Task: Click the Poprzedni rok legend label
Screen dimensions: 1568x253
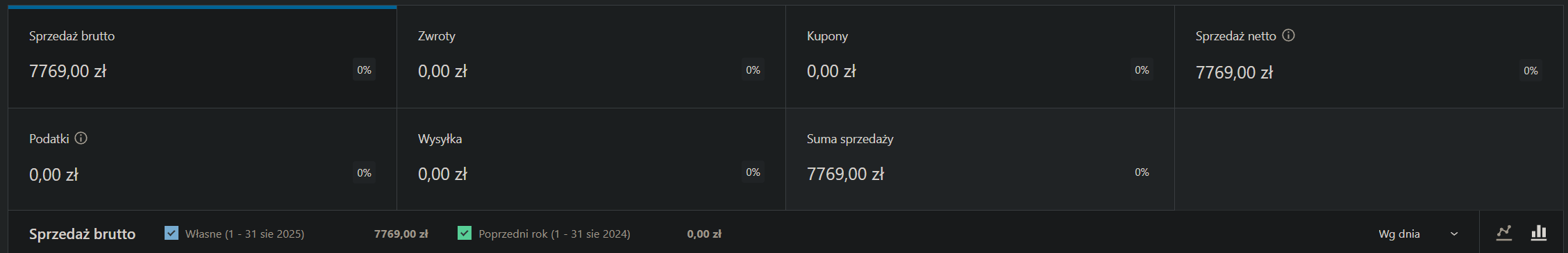Action: click(554, 234)
